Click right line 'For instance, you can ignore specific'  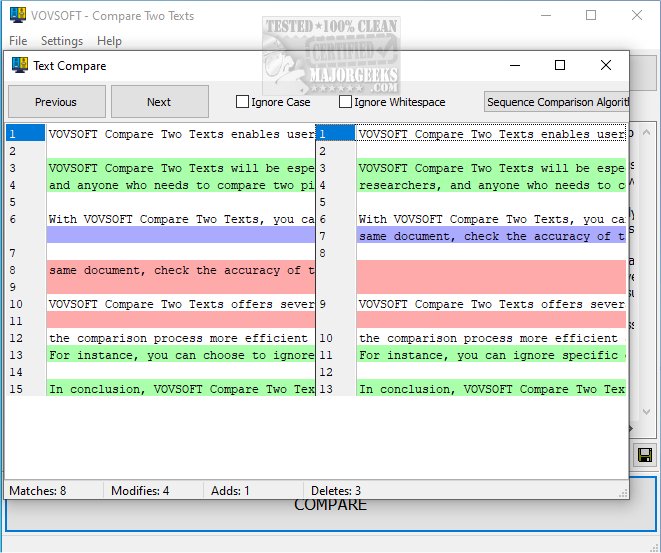point(491,355)
